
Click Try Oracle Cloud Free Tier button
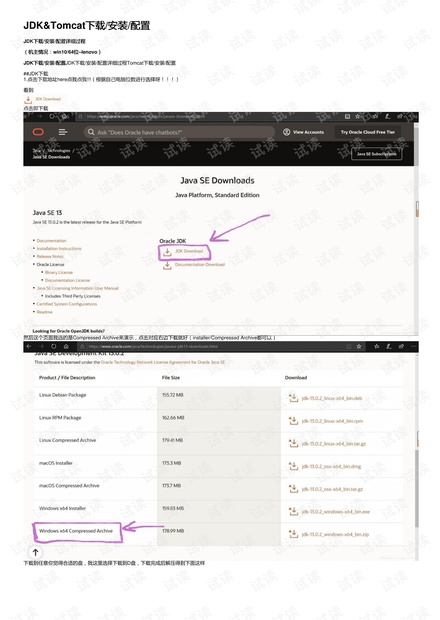[x=368, y=132]
